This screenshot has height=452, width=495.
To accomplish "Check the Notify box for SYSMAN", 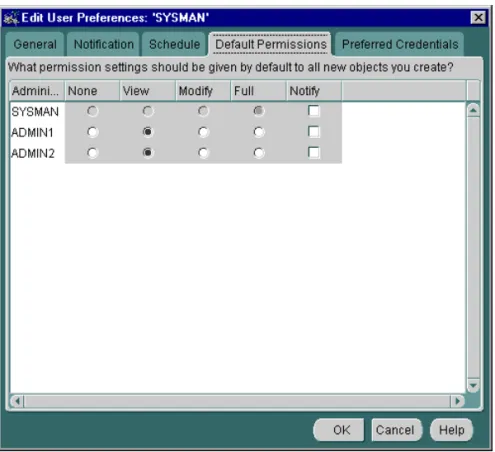I will 314,111.
